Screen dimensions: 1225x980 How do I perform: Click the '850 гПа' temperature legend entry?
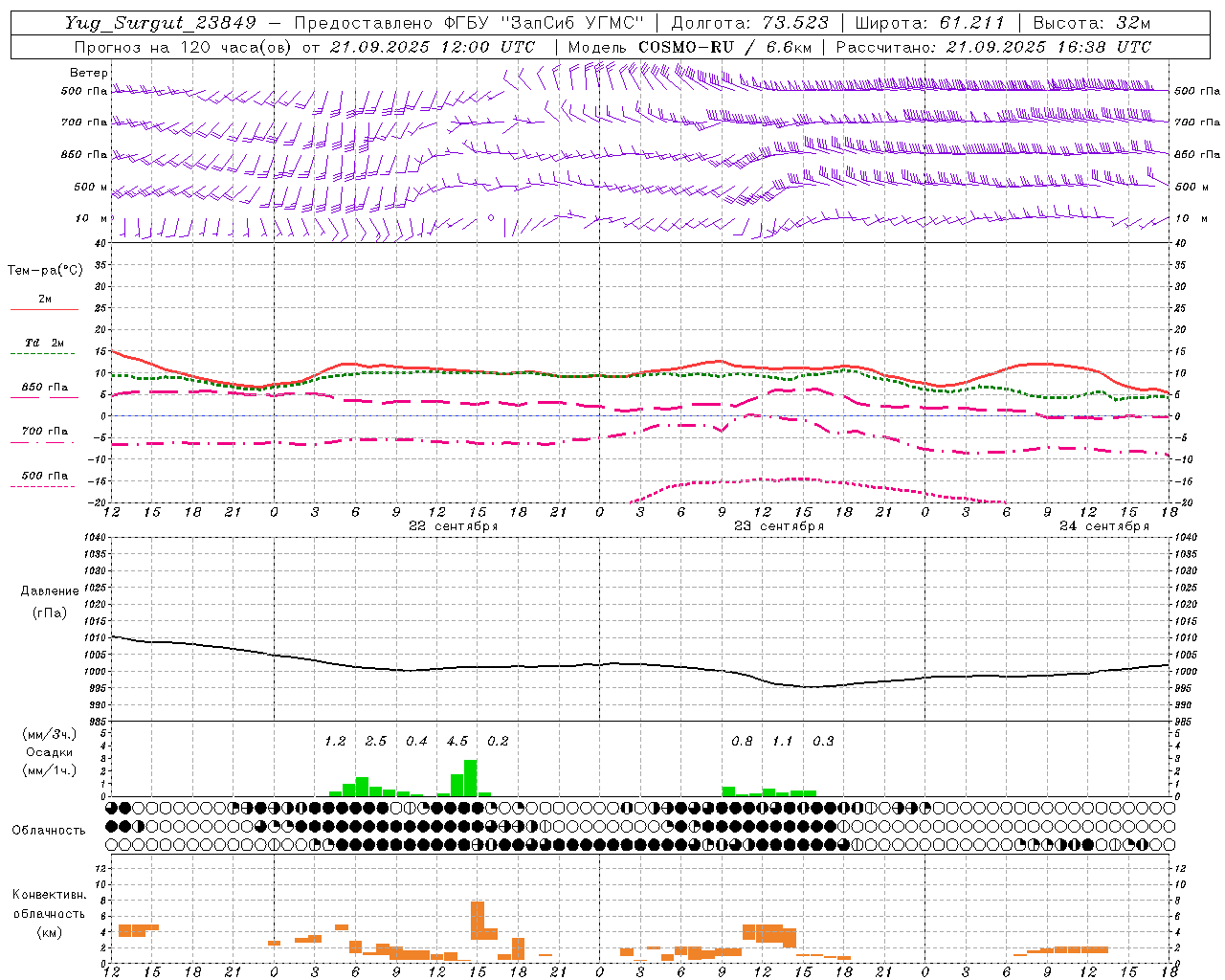pos(45,388)
